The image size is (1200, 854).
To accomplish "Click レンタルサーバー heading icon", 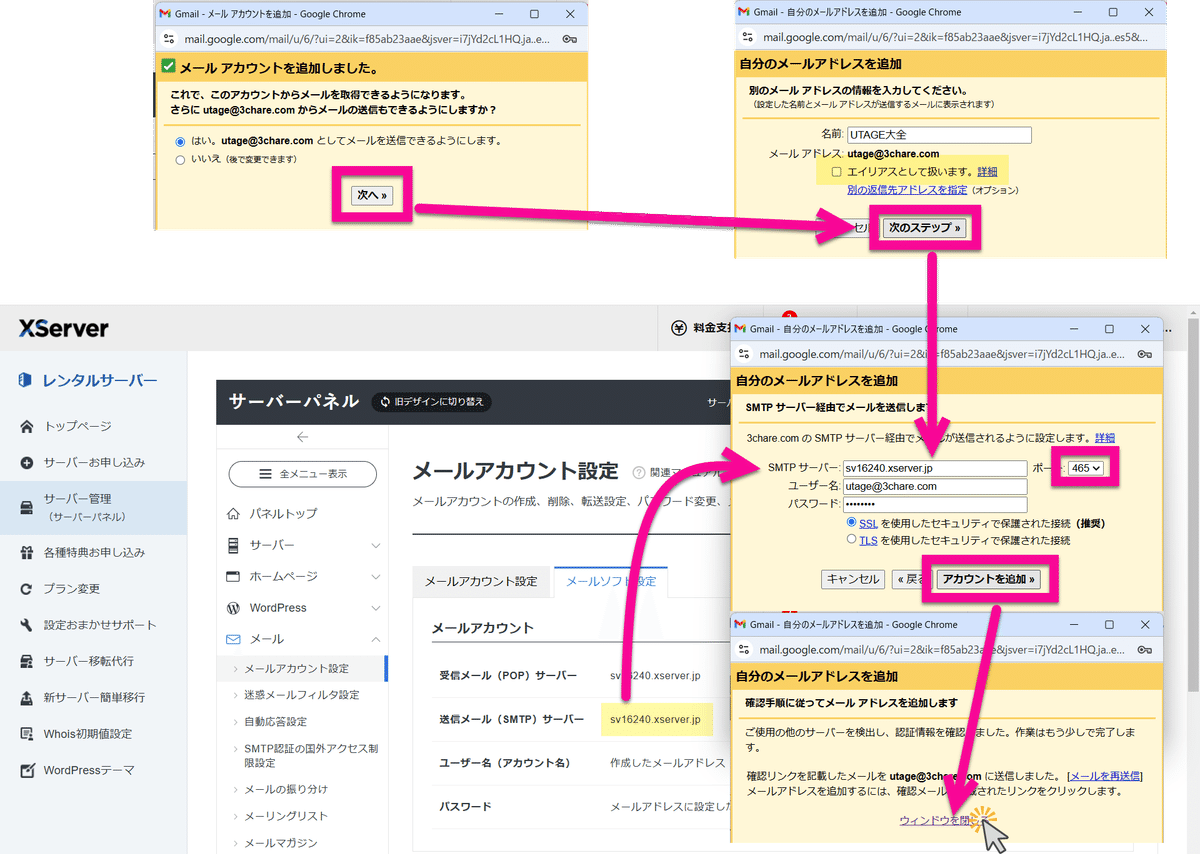I will click(x=27, y=381).
